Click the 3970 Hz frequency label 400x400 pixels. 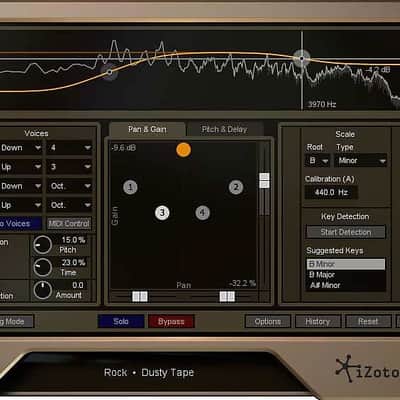[322, 104]
